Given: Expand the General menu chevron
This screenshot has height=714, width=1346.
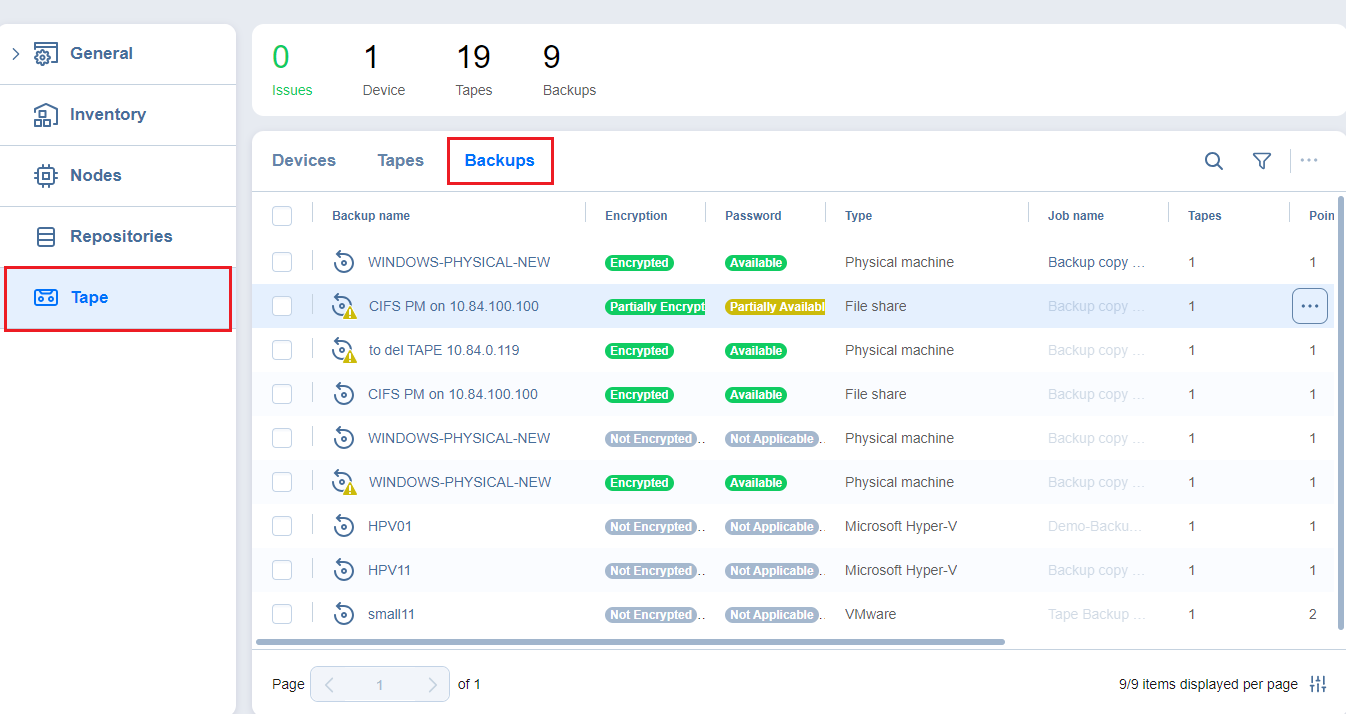Looking at the screenshot, I should (15, 54).
